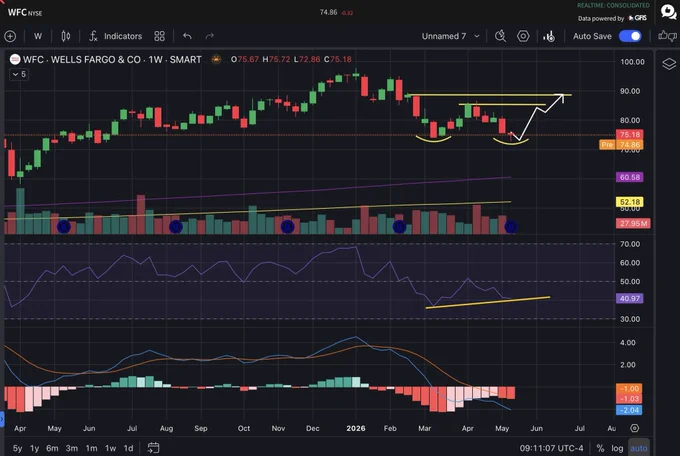Screen dimensions: 680x456
Task: Click the WFC NYSE ticker symbol
Action: (x=25, y=13)
